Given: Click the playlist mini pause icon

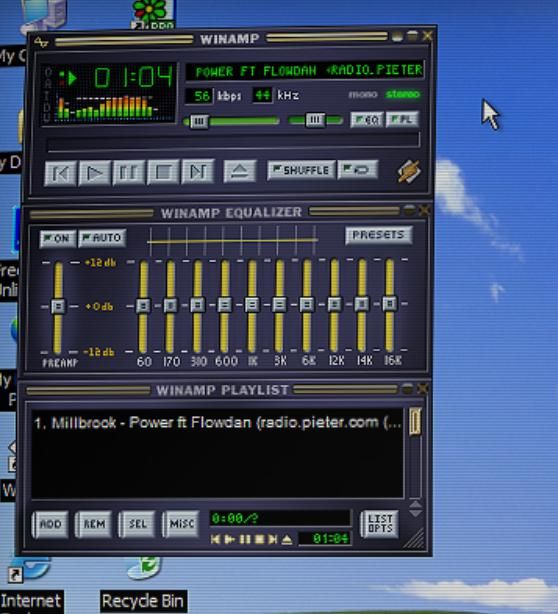Looking at the screenshot, I should tap(245, 540).
